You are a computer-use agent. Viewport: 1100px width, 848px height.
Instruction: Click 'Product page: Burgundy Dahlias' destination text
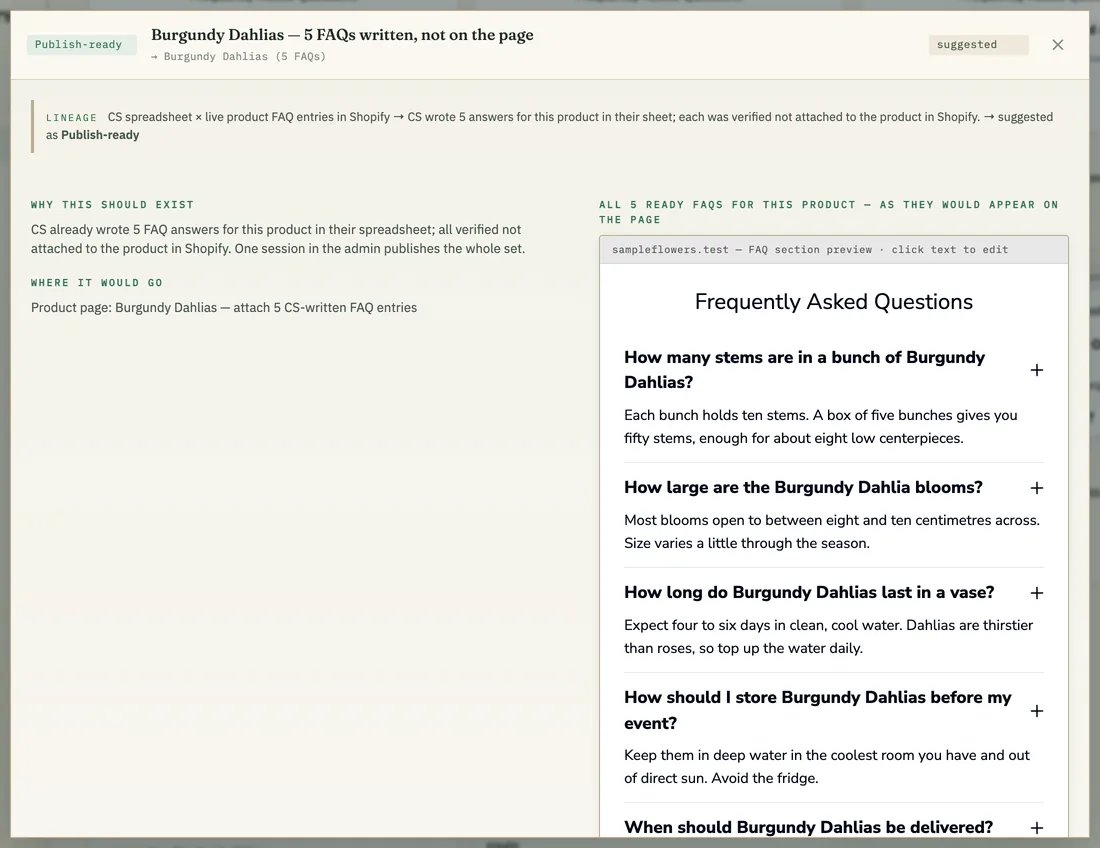[224, 308]
